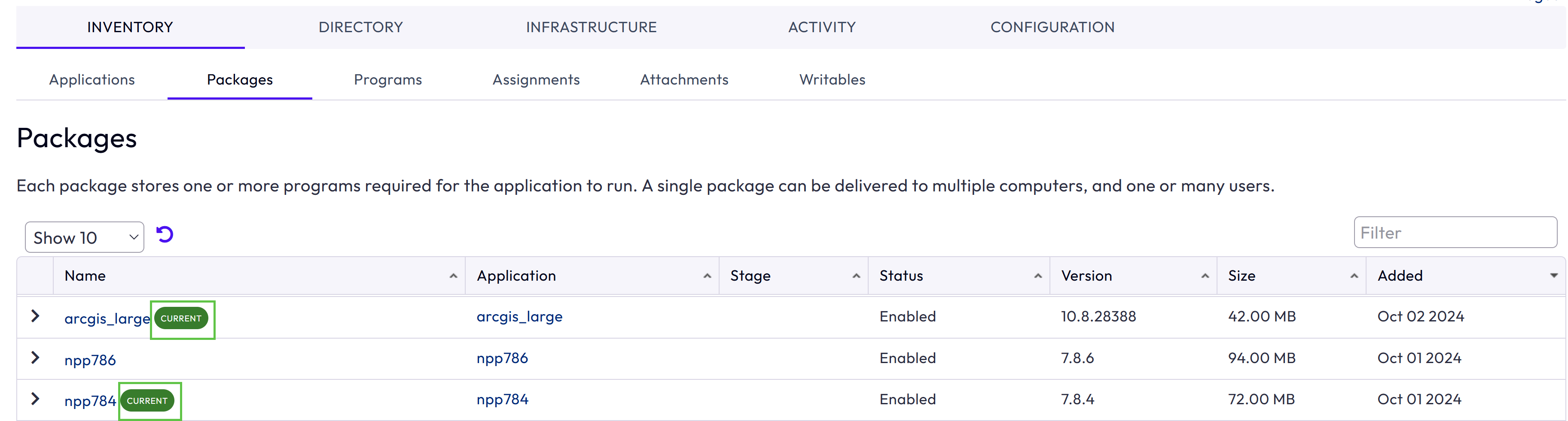Click the Filter input field
The image size is (1568, 421).
(1455, 233)
